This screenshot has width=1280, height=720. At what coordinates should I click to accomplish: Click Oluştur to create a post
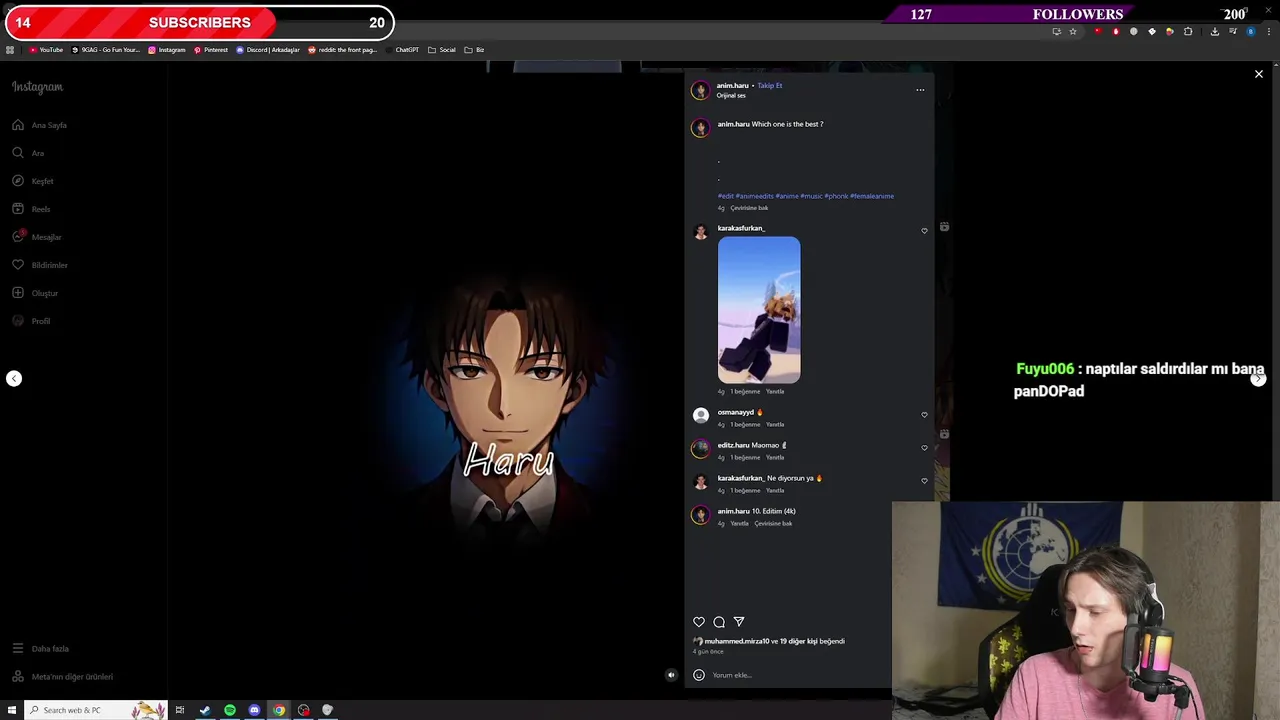click(35, 293)
